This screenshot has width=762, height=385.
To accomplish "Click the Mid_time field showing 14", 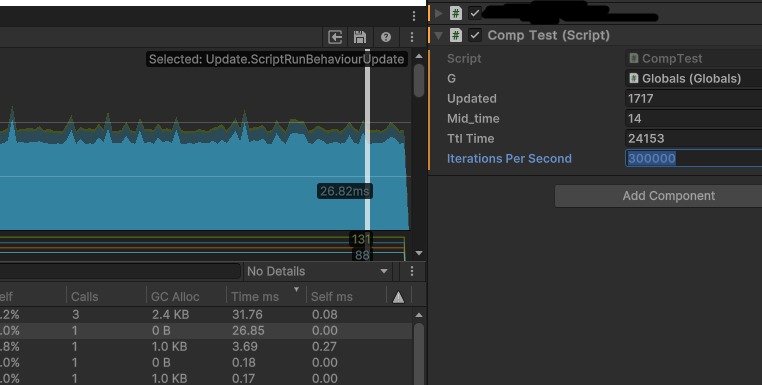I will (693, 119).
